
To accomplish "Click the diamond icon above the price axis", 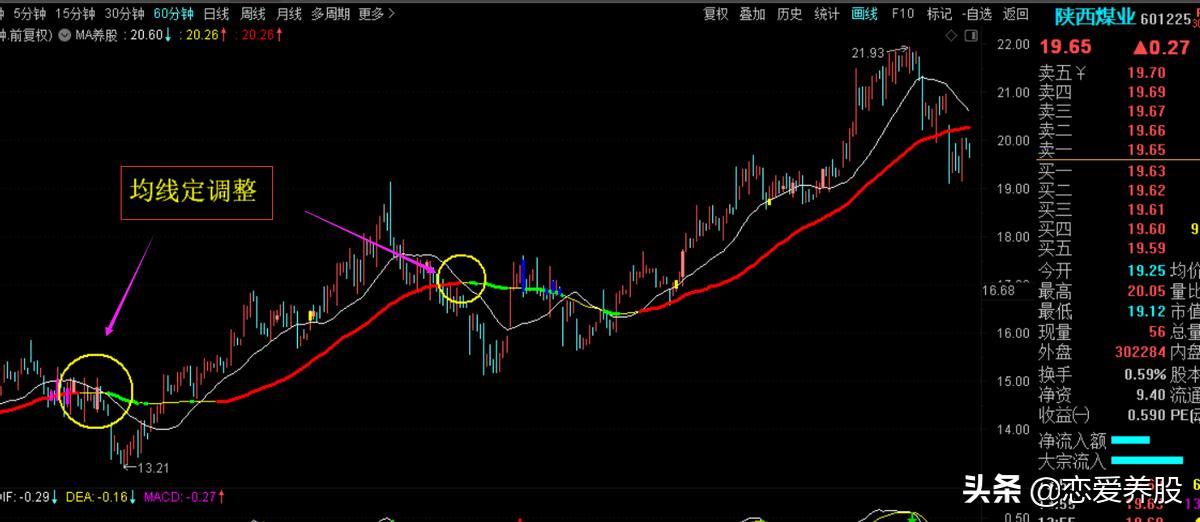I will coord(951,35).
